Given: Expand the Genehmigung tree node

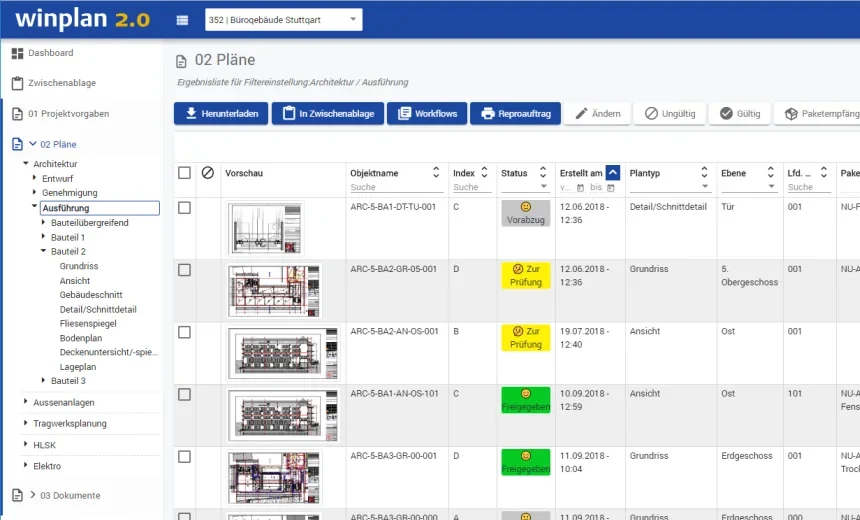Looking at the screenshot, I should point(35,192).
